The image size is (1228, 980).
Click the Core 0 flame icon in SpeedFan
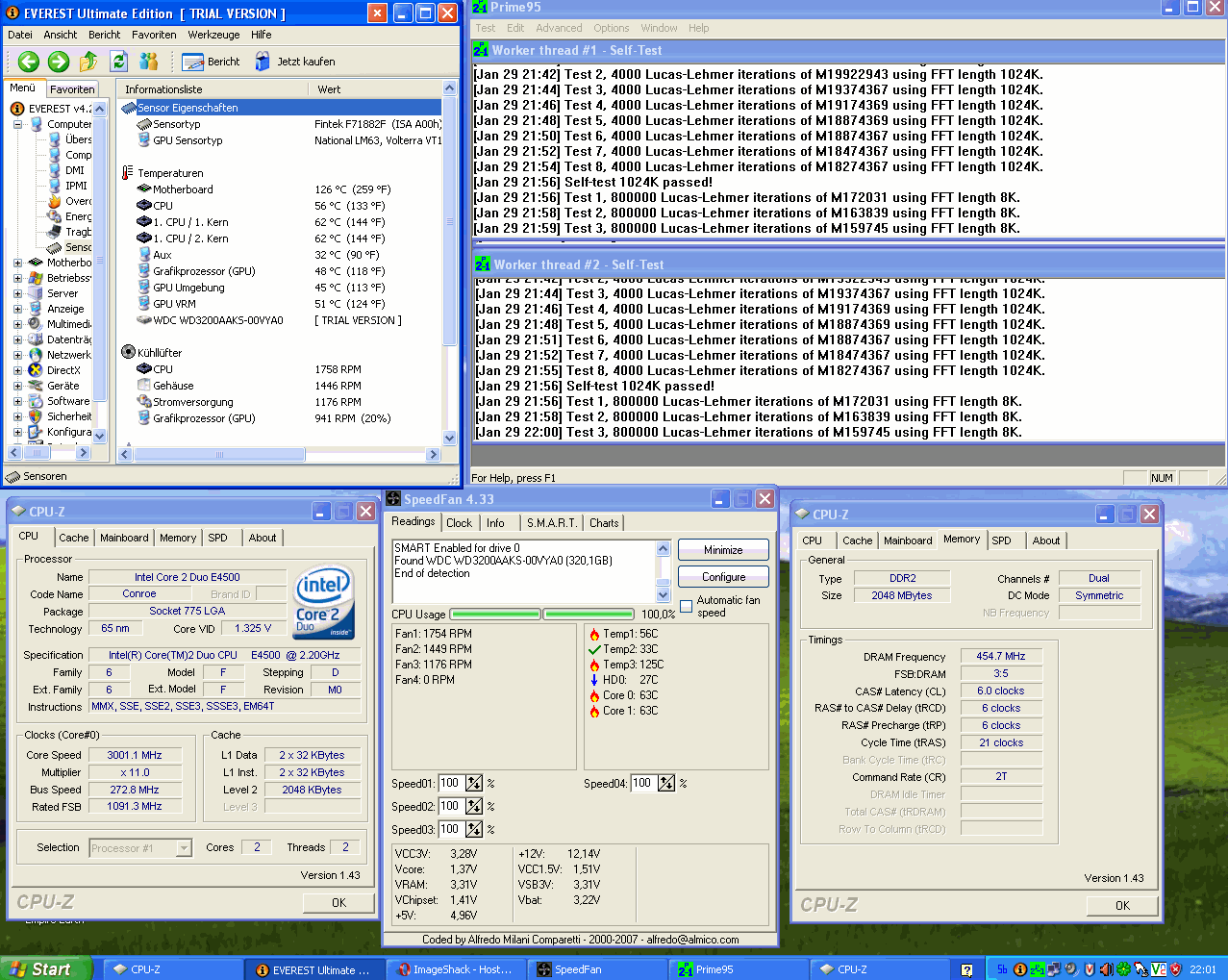(x=594, y=695)
